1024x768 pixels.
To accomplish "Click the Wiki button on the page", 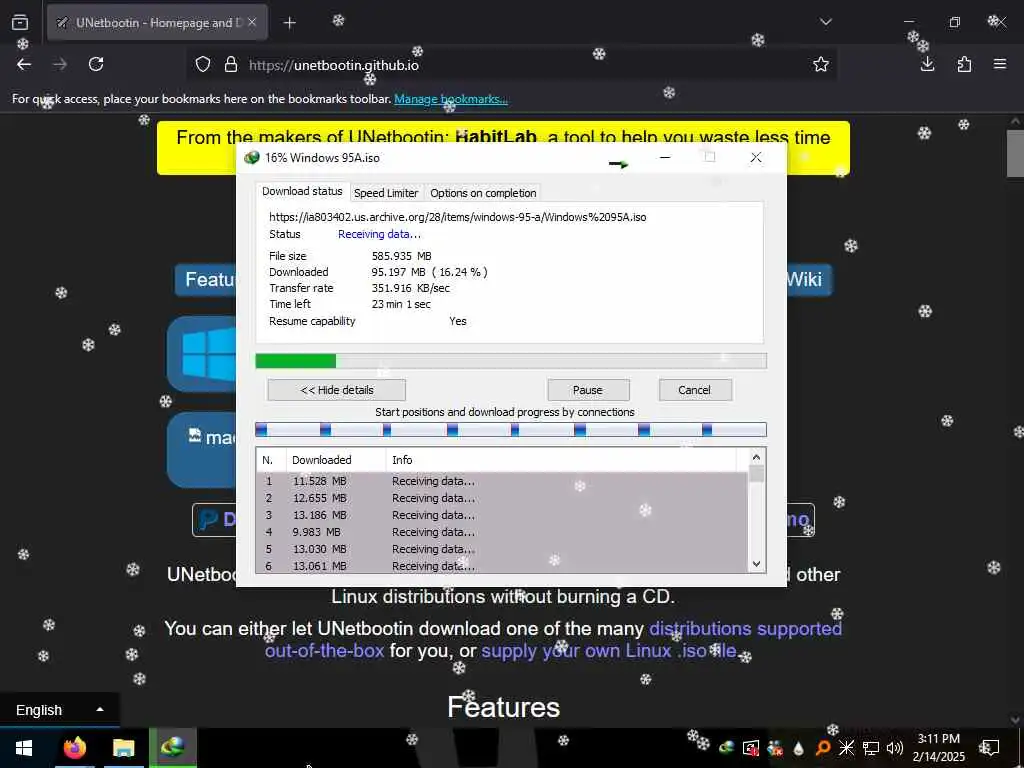I will pyautogui.click(x=803, y=280).
